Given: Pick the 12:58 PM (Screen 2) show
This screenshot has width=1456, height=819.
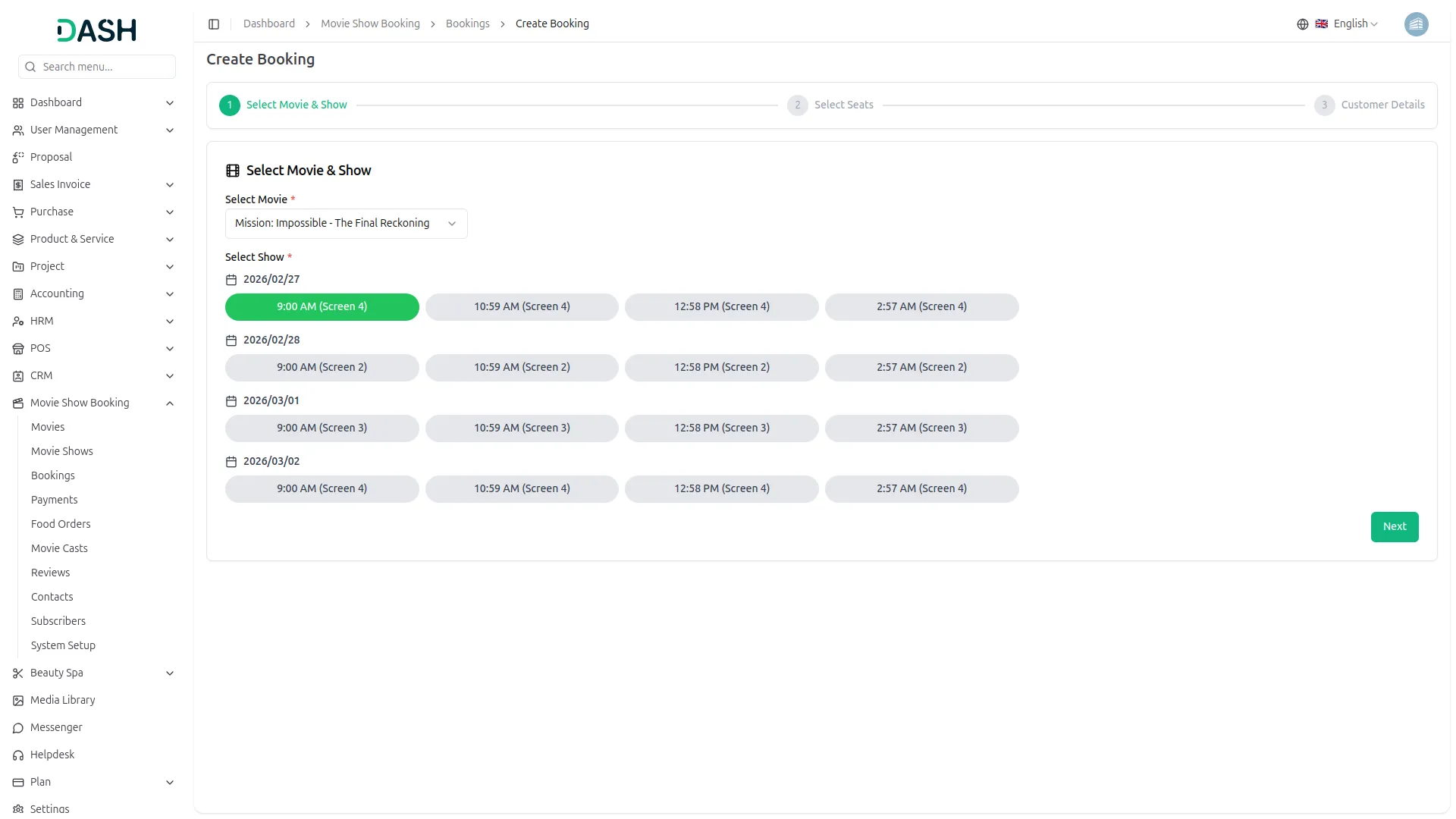Looking at the screenshot, I should [721, 368].
